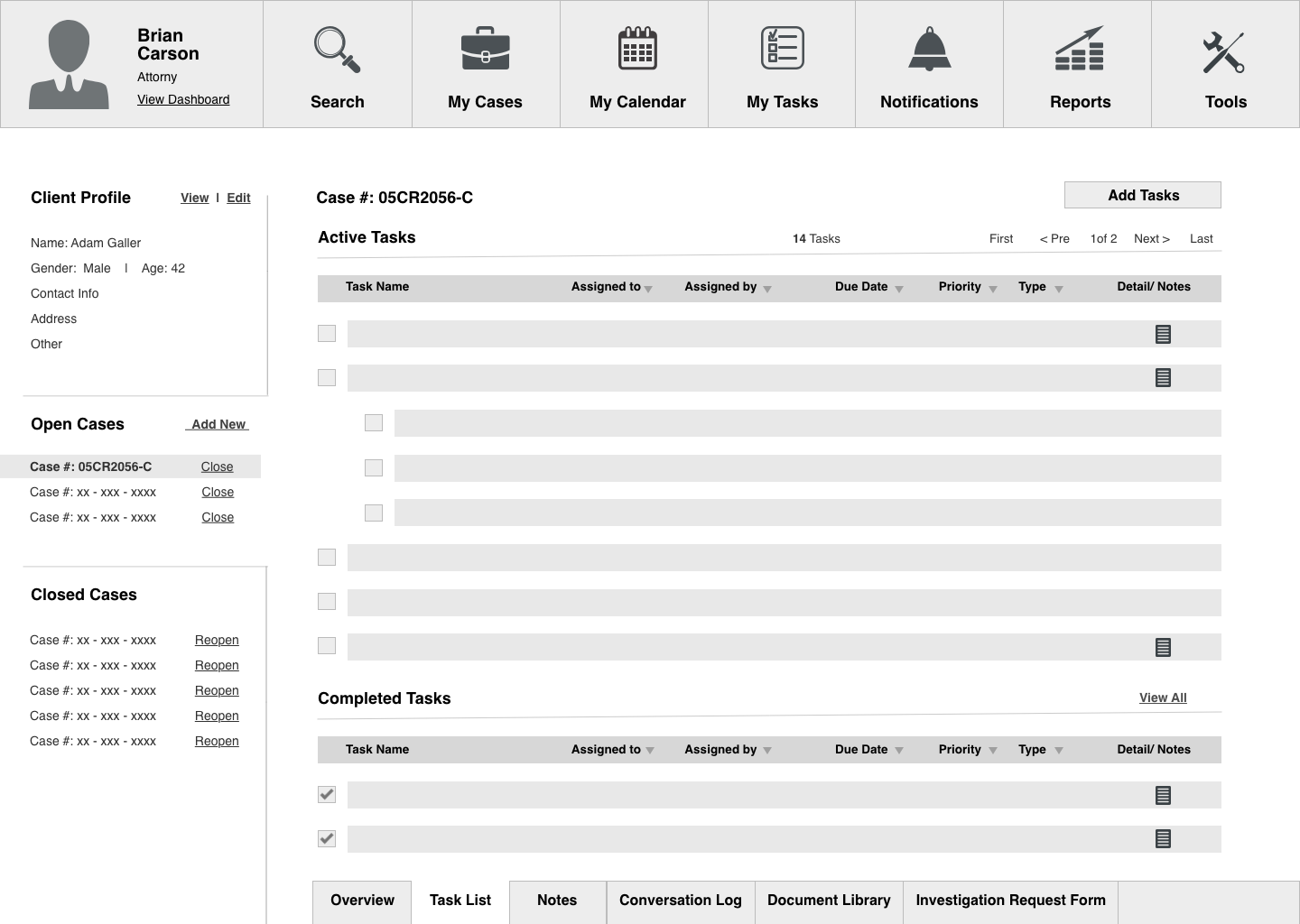
Task: Open Tools wrench icon
Action: pyautogui.click(x=1224, y=52)
